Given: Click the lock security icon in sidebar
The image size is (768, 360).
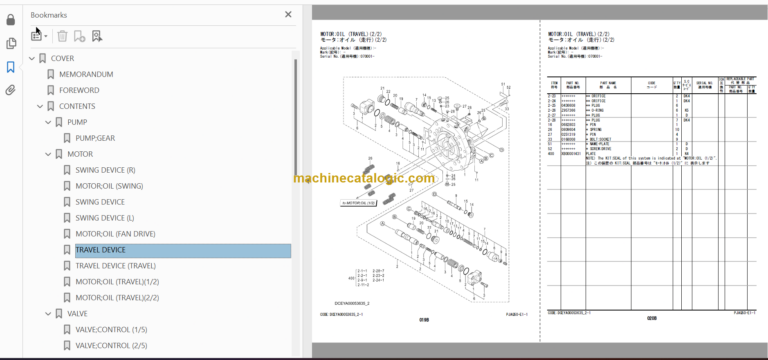Looking at the screenshot, I should coord(11,20).
